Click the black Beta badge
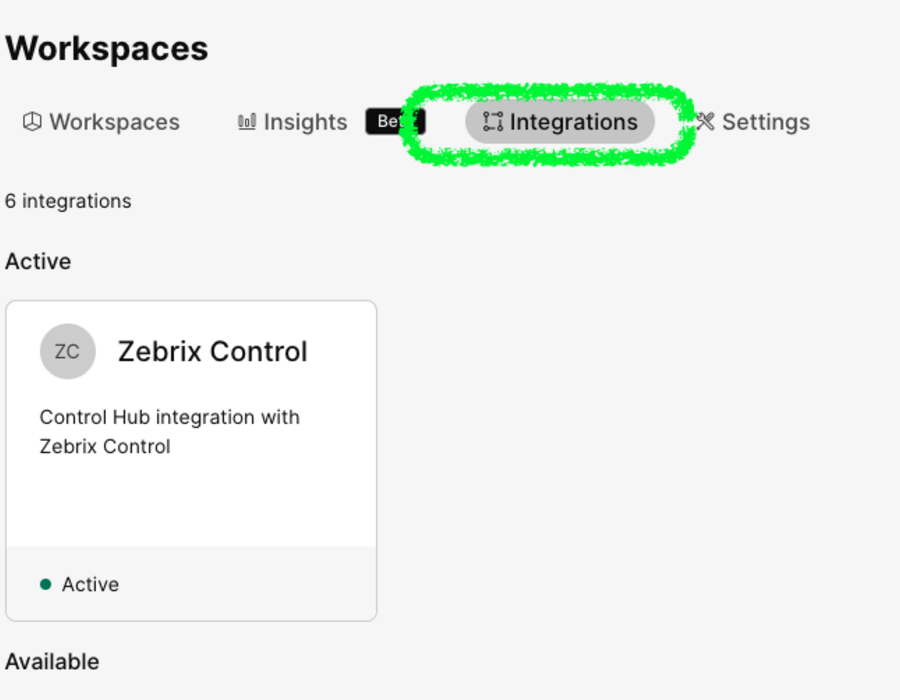Screen dimensions: 900x700 click(x=395, y=122)
